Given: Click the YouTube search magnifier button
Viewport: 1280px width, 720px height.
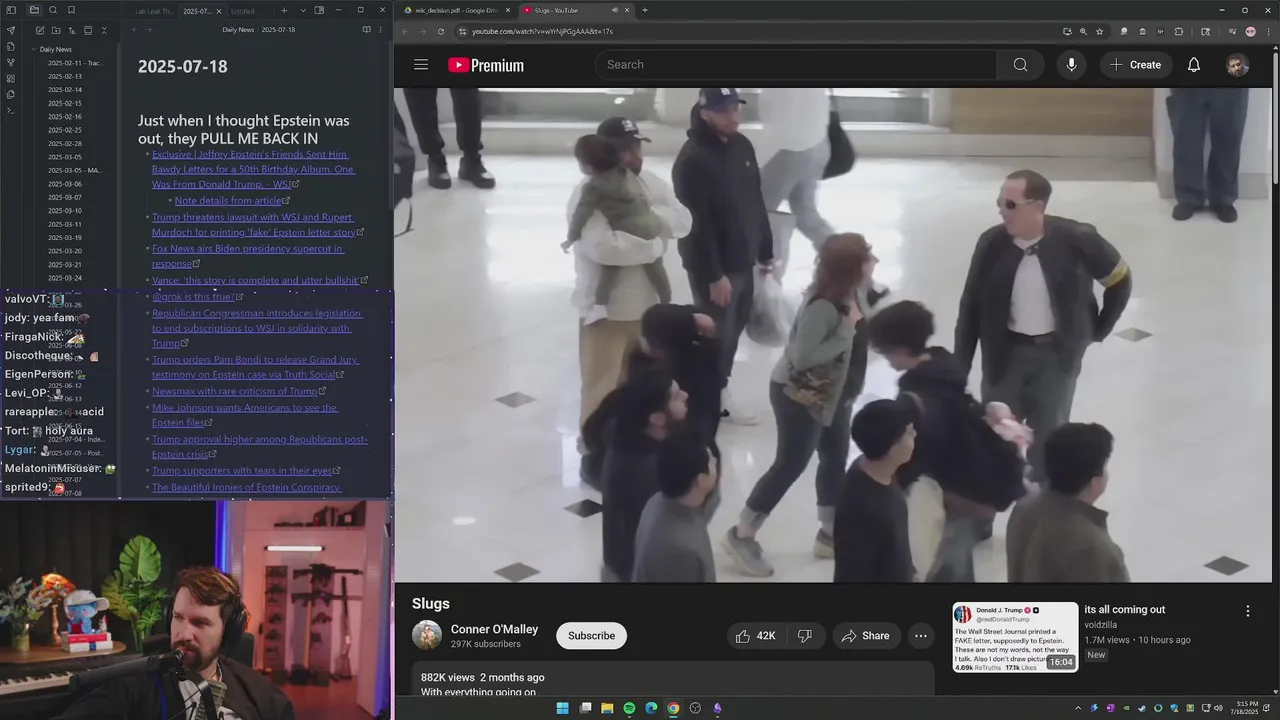Looking at the screenshot, I should 1020,64.
